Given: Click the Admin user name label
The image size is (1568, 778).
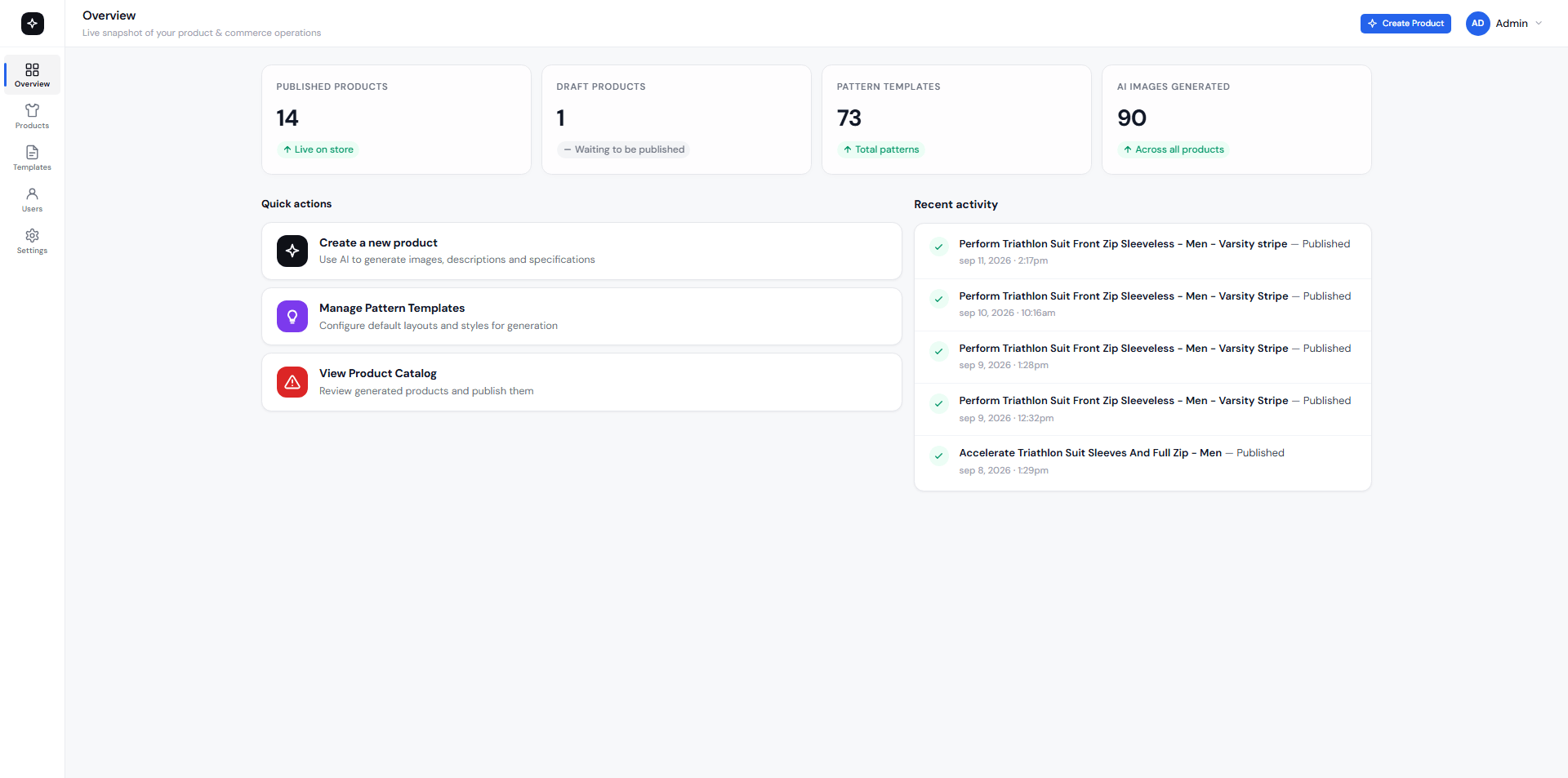Looking at the screenshot, I should click(1512, 24).
